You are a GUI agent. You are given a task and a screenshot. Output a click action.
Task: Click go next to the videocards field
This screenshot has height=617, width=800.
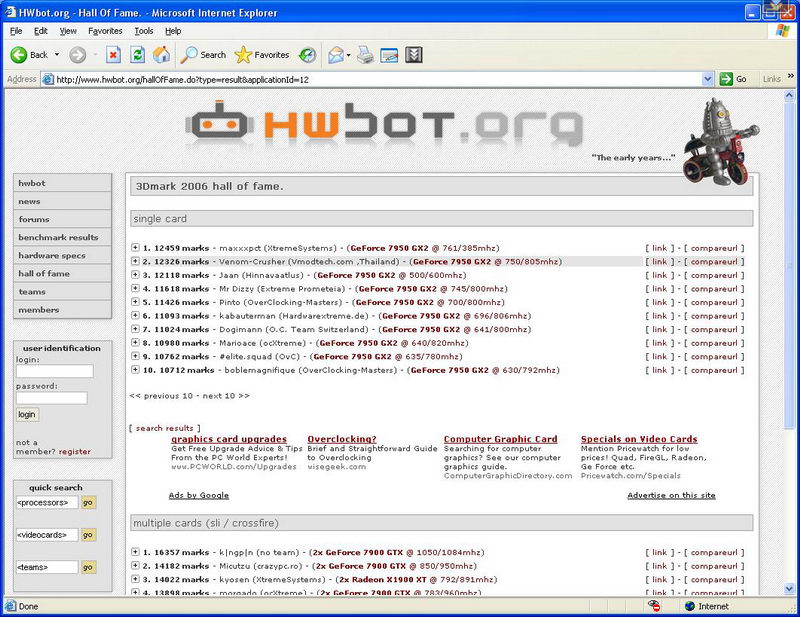pyautogui.click(x=88, y=535)
